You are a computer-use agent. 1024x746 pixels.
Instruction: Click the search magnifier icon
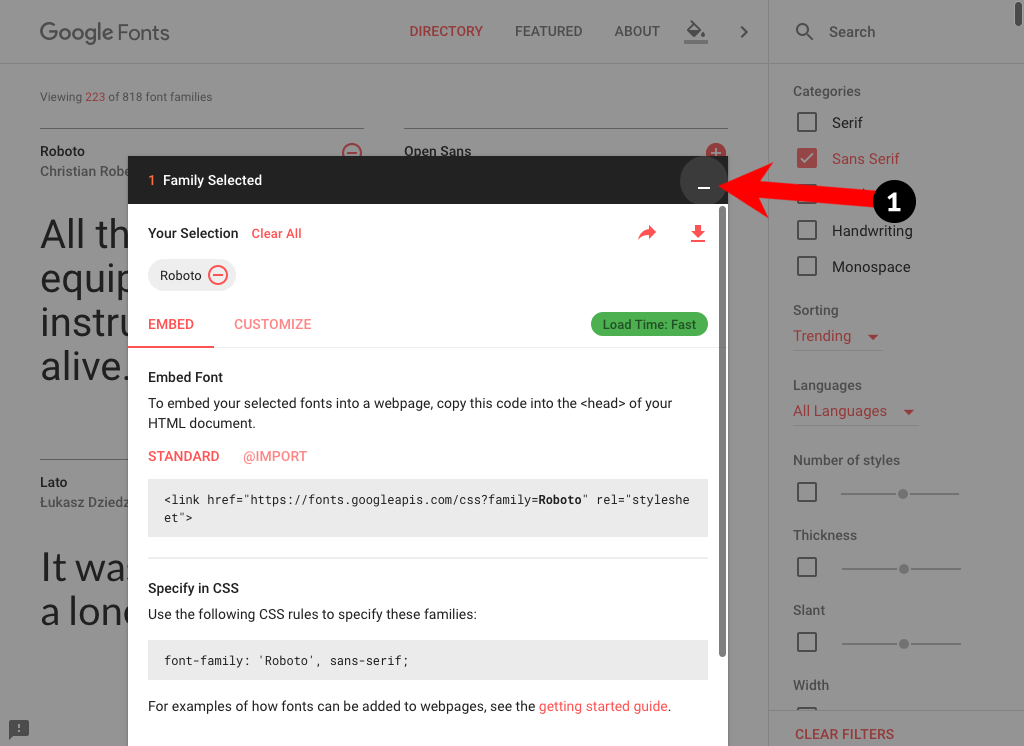point(805,31)
